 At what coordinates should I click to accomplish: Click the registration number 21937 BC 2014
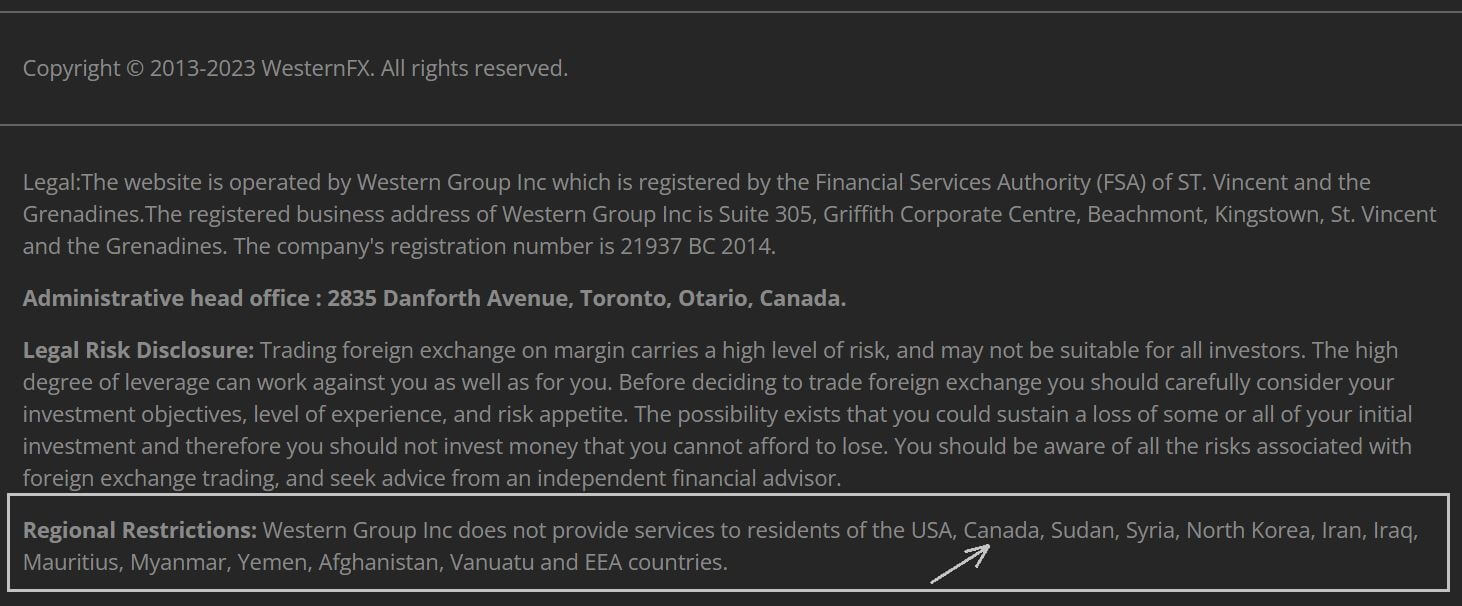696,246
